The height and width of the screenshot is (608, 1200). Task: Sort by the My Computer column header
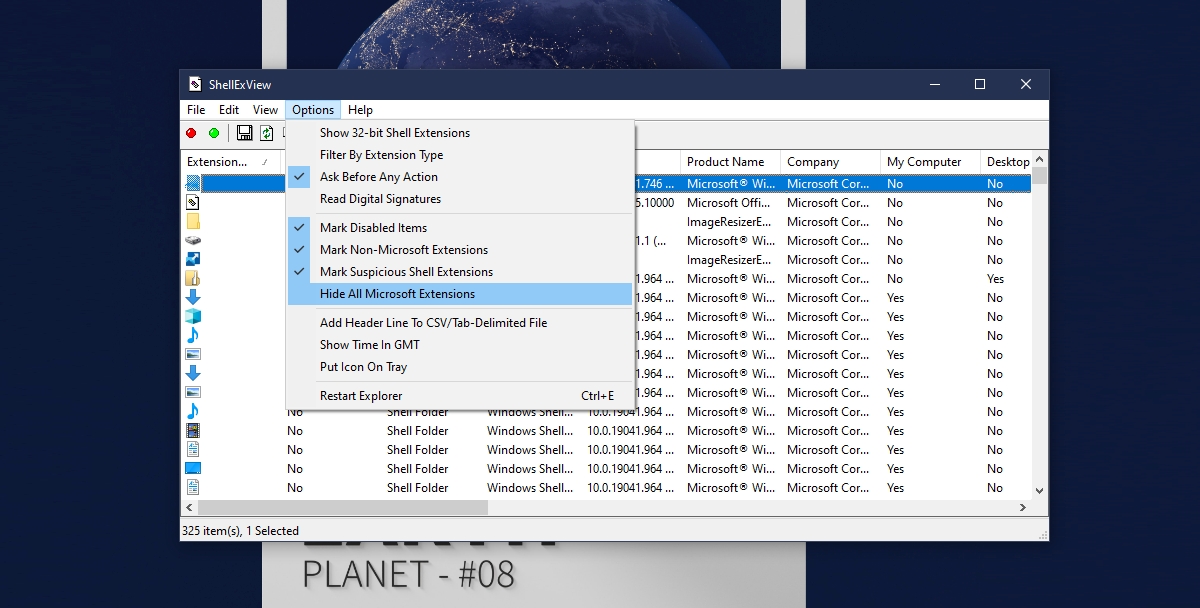[x=931, y=162]
